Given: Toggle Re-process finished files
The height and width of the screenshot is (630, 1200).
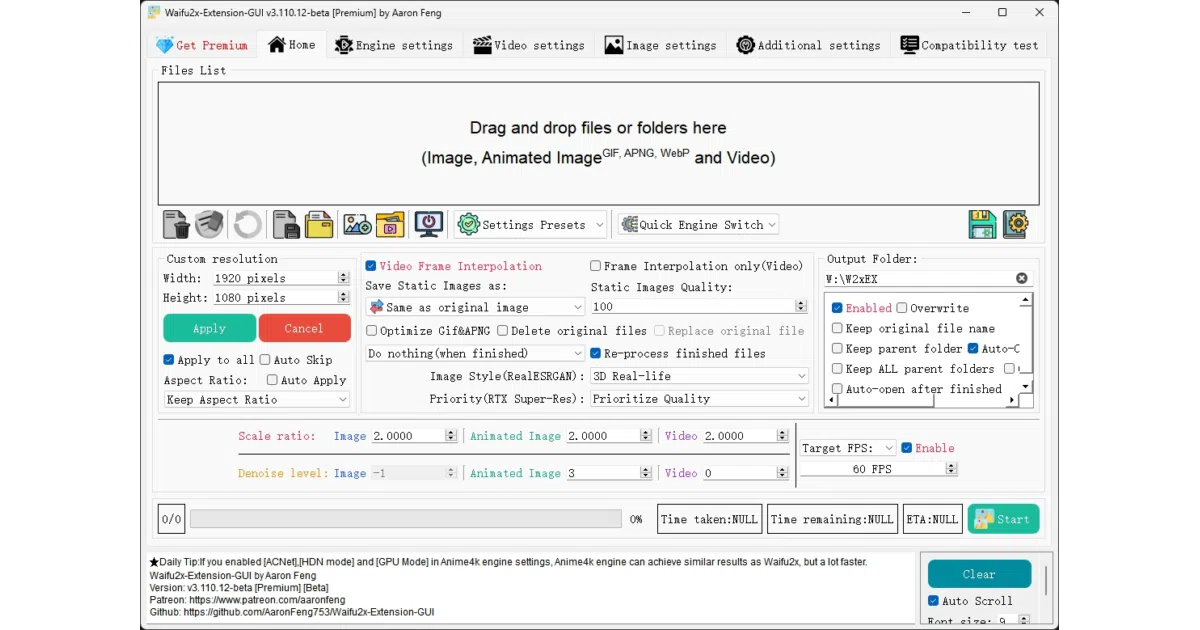Looking at the screenshot, I should point(595,354).
